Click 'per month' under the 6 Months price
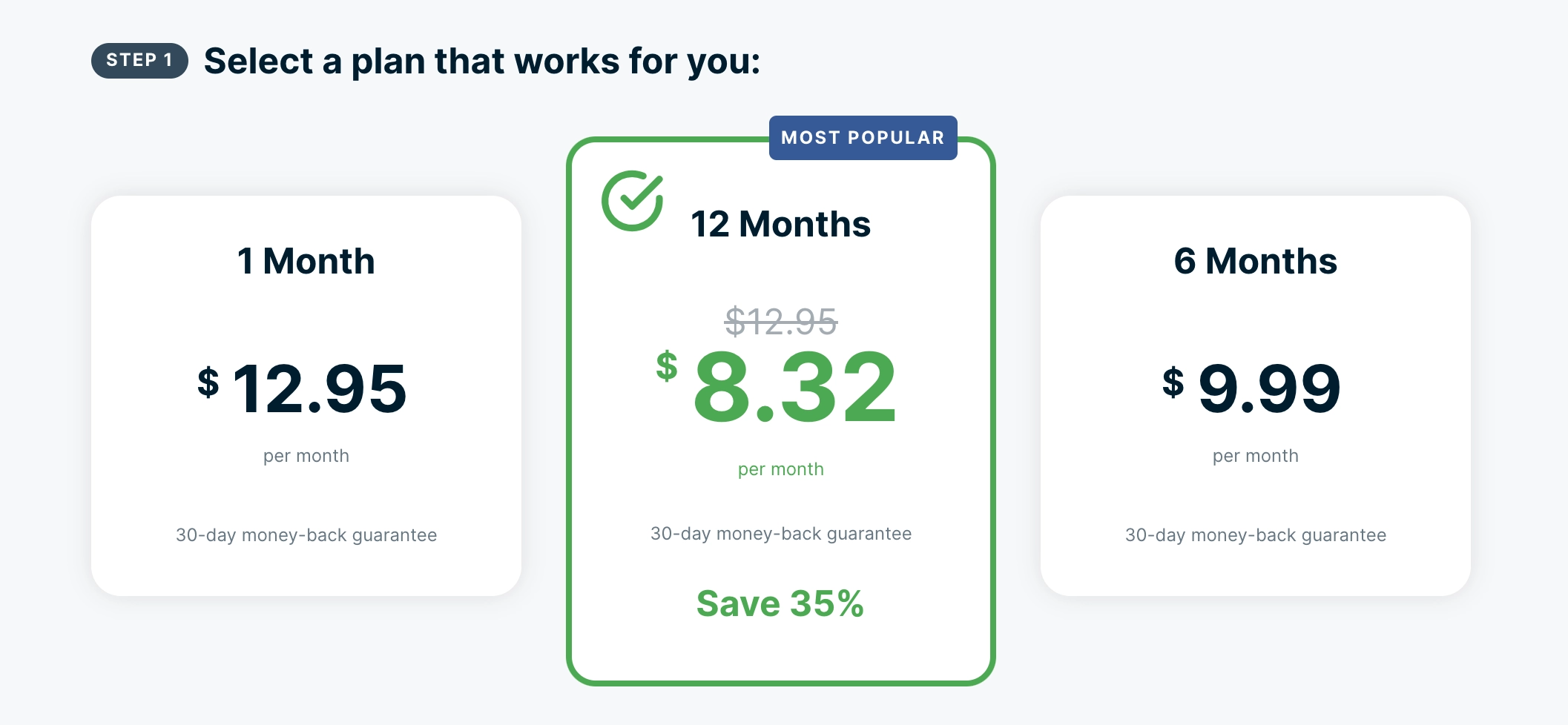This screenshot has width=1568, height=725. pos(1256,456)
